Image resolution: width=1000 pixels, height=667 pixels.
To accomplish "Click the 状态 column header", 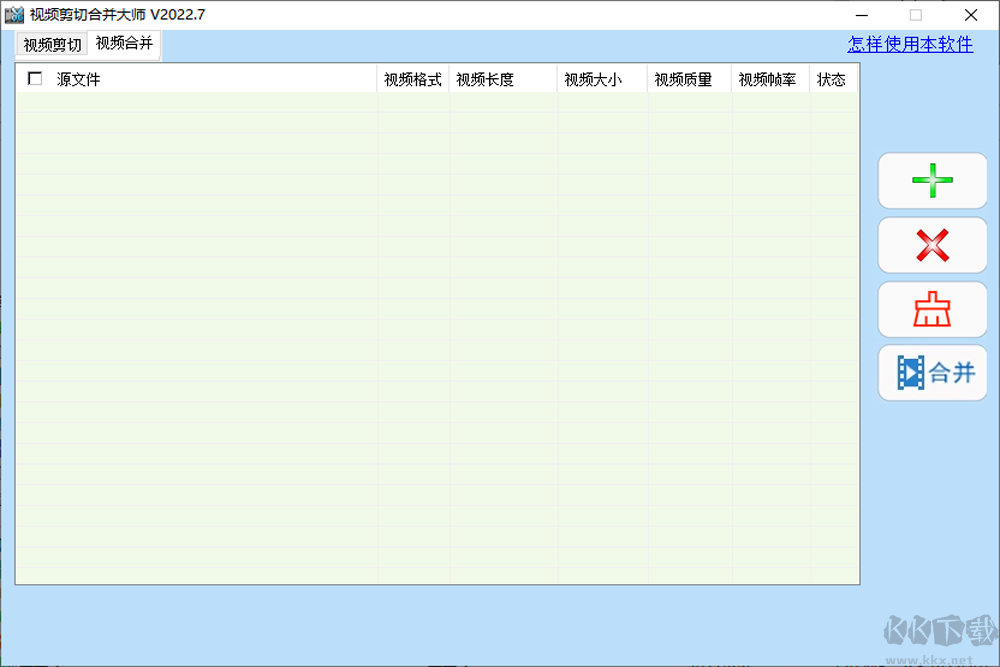I will (x=831, y=79).
